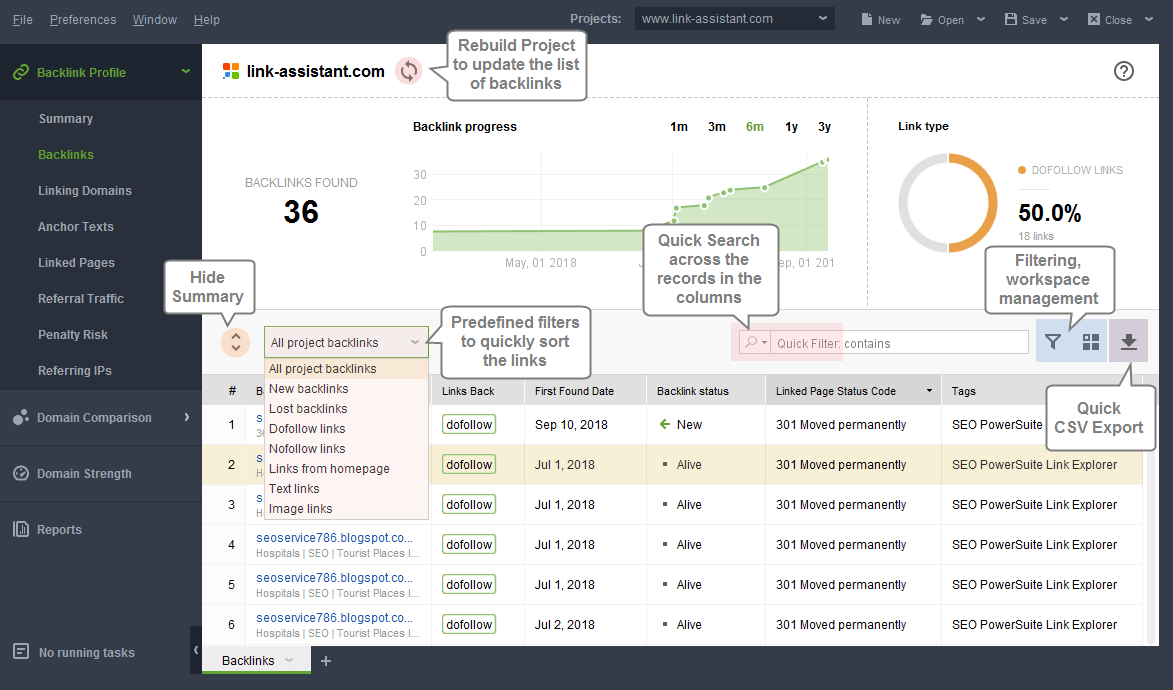The width and height of the screenshot is (1173, 690).
Task: Go to Penalty Risk in sidebar
Action: (73, 334)
